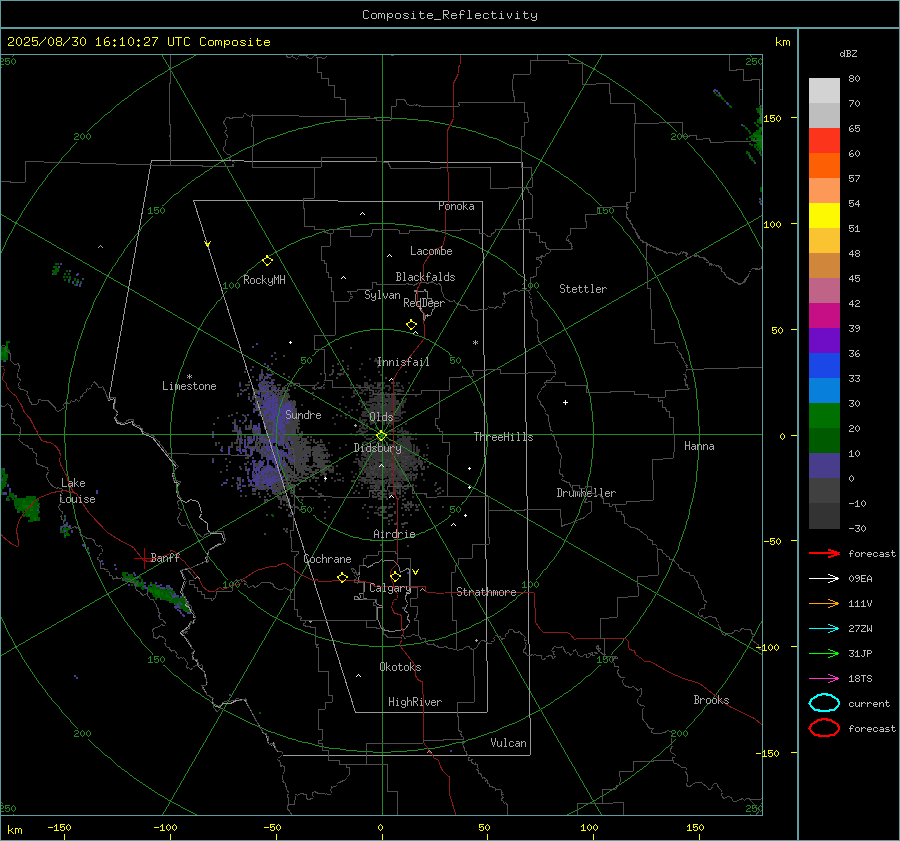Viewport: 900px width, 841px height.
Task: Click the white plus marker west of Hanna
Action: coord(565,402)
